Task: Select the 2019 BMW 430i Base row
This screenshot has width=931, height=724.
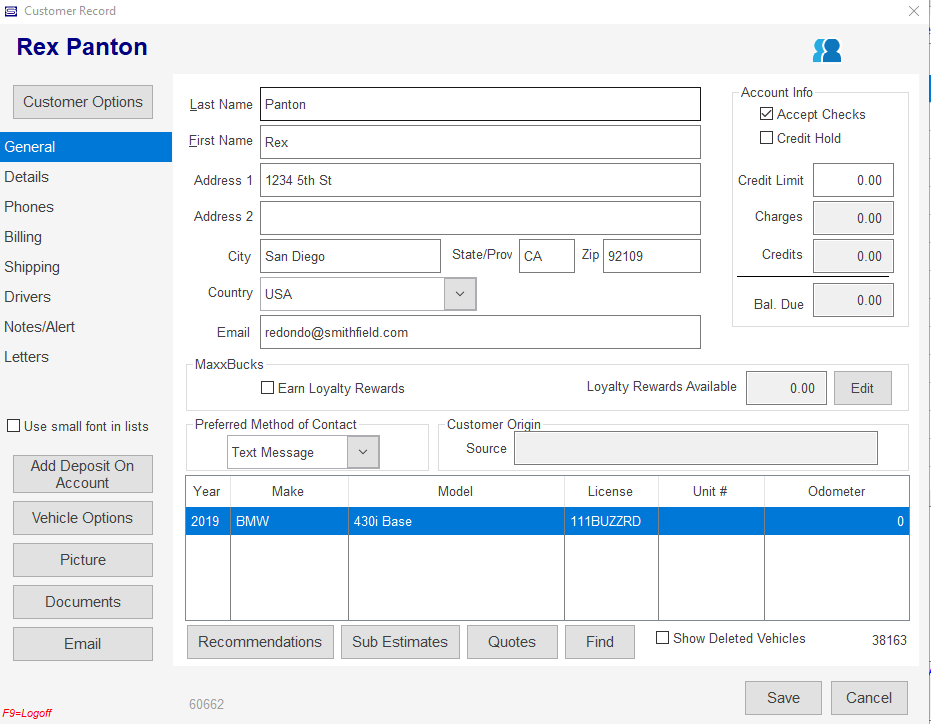Action: click(547, 521)
